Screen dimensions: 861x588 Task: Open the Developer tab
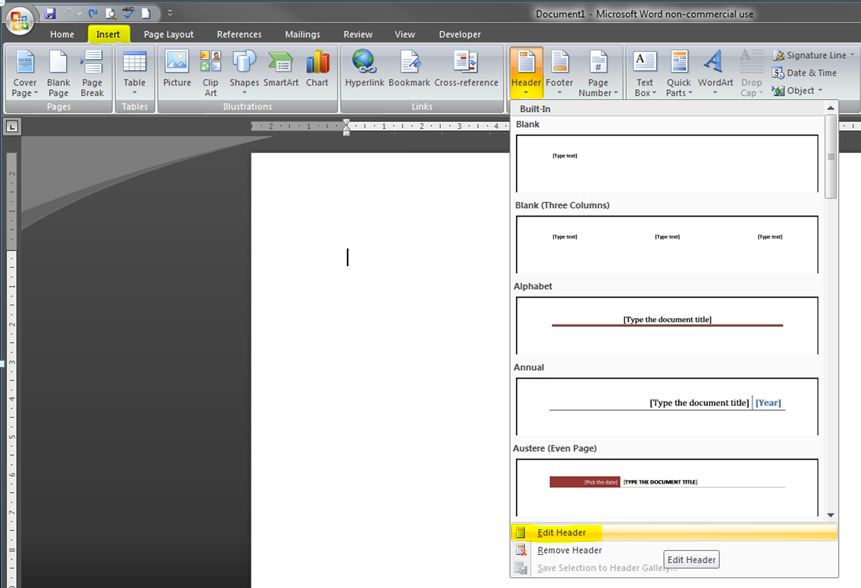point(460,34)
